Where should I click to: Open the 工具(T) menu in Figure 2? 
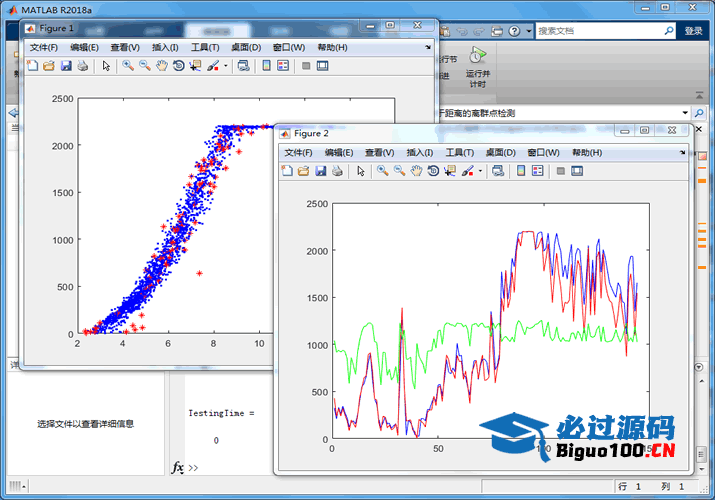pos(459,152)
